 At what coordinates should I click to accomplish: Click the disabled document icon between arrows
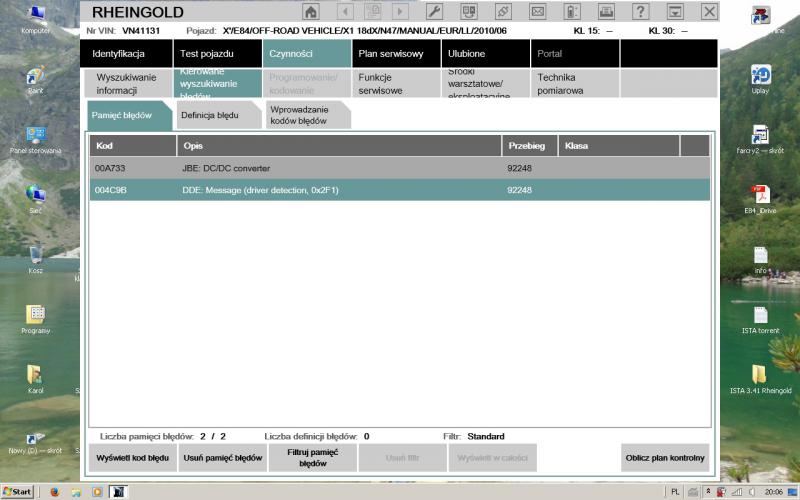click(373, 12)
